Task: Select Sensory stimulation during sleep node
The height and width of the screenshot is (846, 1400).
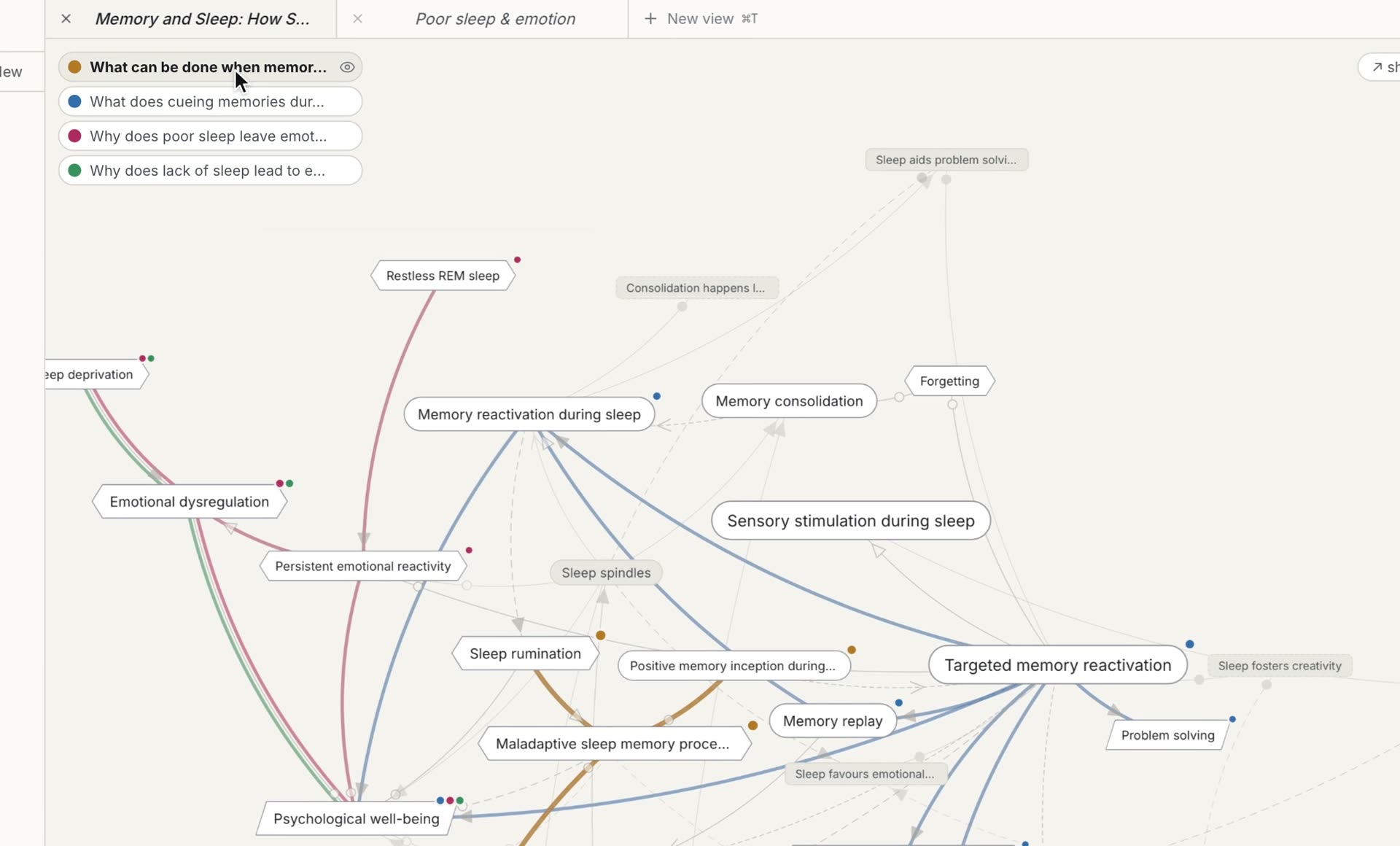Action: click(x=851, y=521)
